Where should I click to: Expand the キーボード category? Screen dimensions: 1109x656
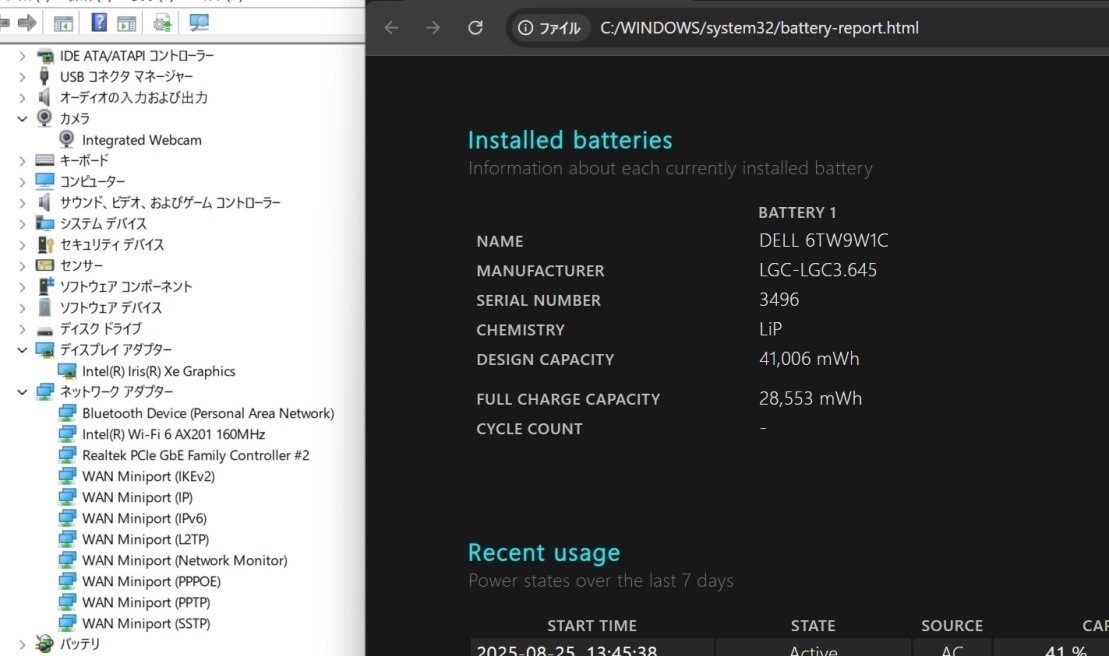coord(22,160)
